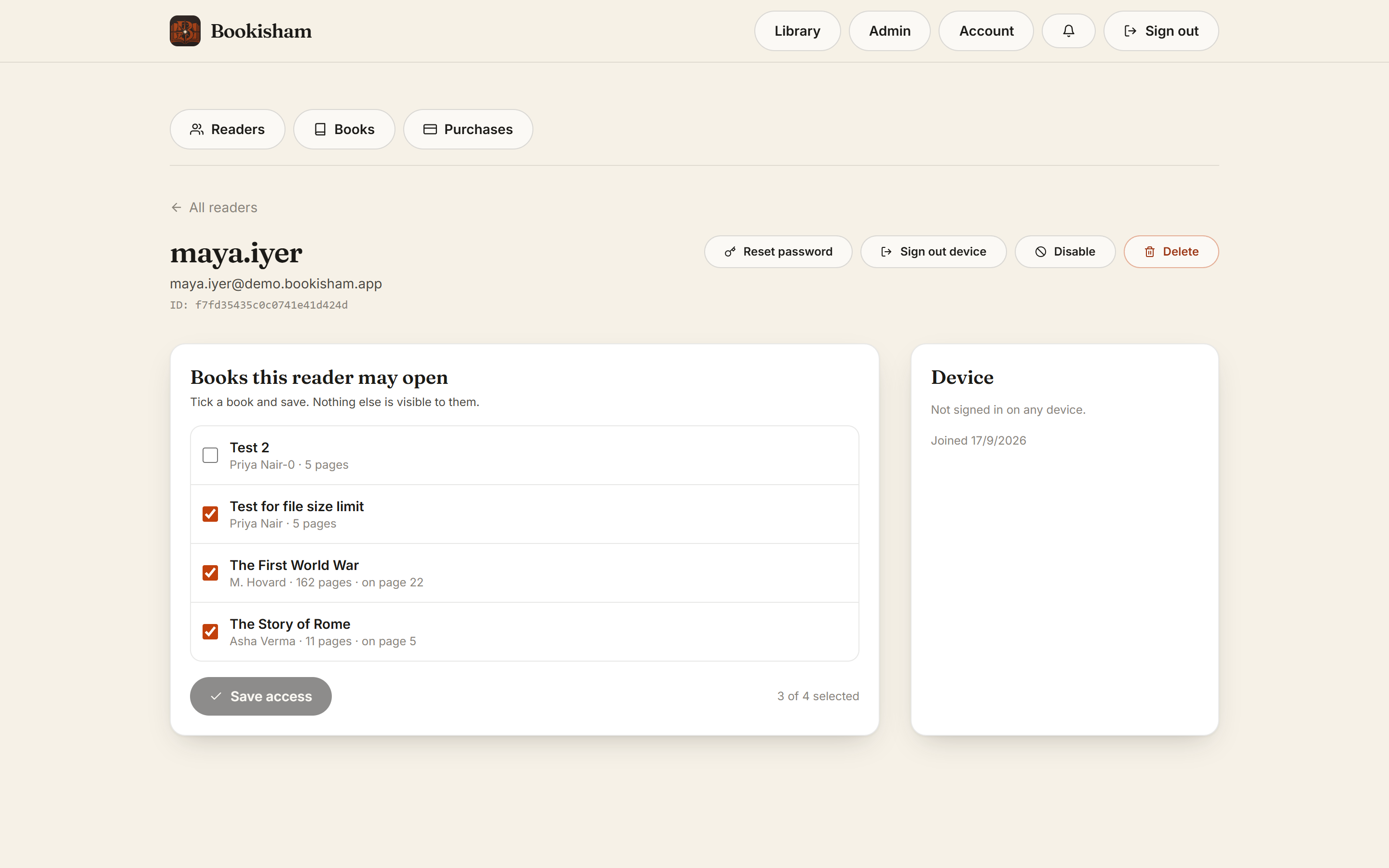Tick the Test 2 checkbox

[x=210, y=455]
